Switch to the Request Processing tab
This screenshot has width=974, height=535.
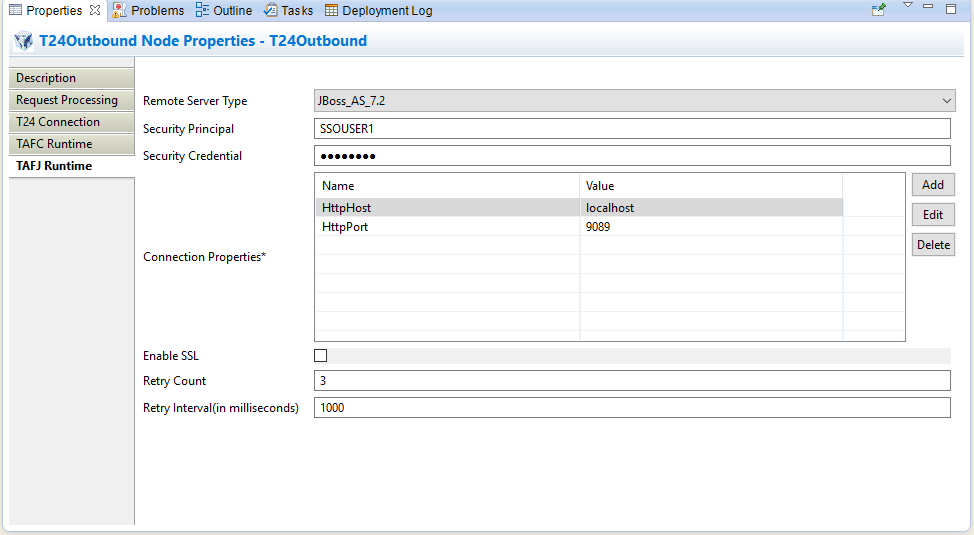(x=67, y=100)
